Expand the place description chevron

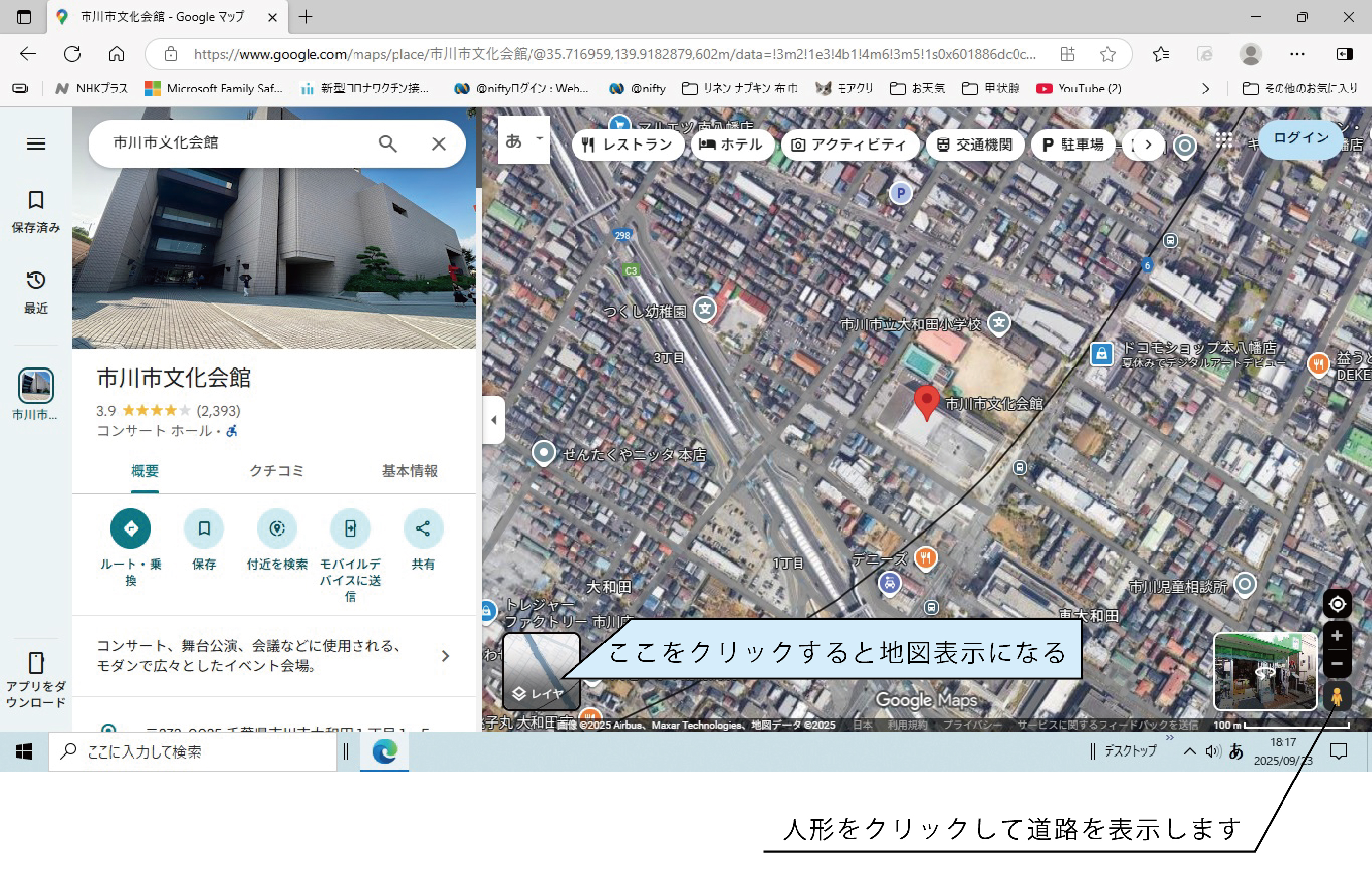tap(445, 656)
